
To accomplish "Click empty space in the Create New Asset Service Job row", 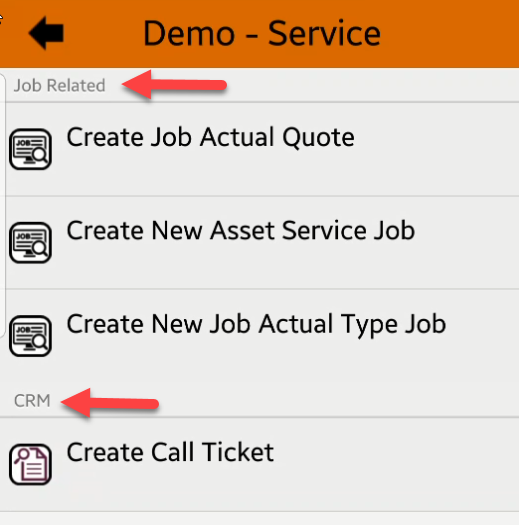I will point(469,242).
